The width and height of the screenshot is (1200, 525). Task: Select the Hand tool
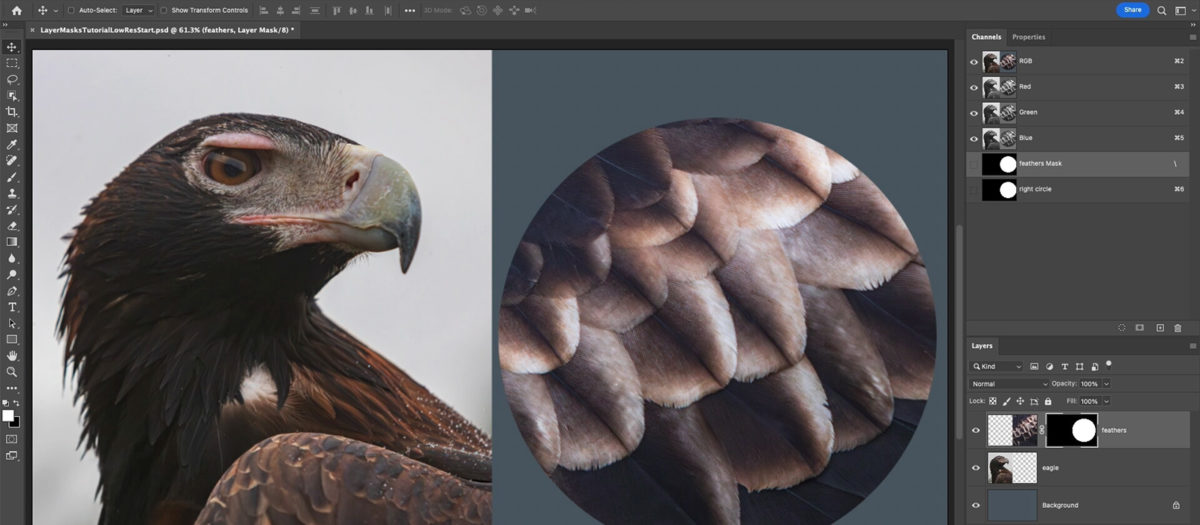[x=12, y=355]
